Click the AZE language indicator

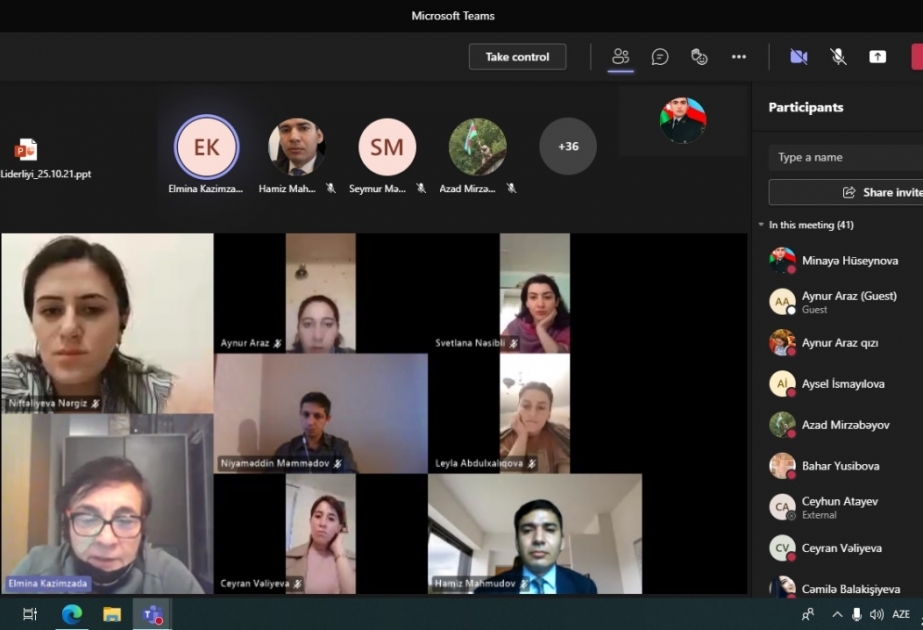point(901,615)
